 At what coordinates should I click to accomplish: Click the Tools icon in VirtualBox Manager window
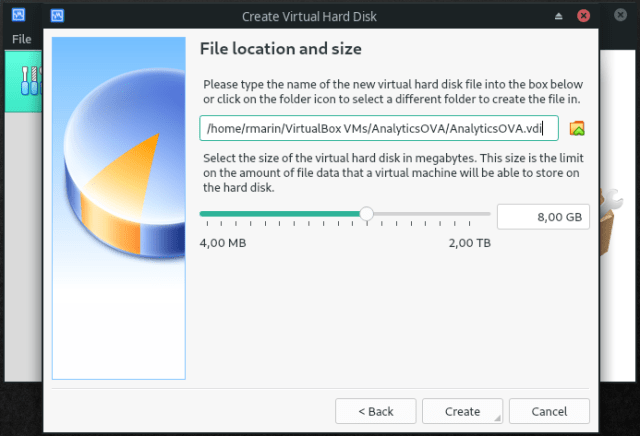coord(31,81)
